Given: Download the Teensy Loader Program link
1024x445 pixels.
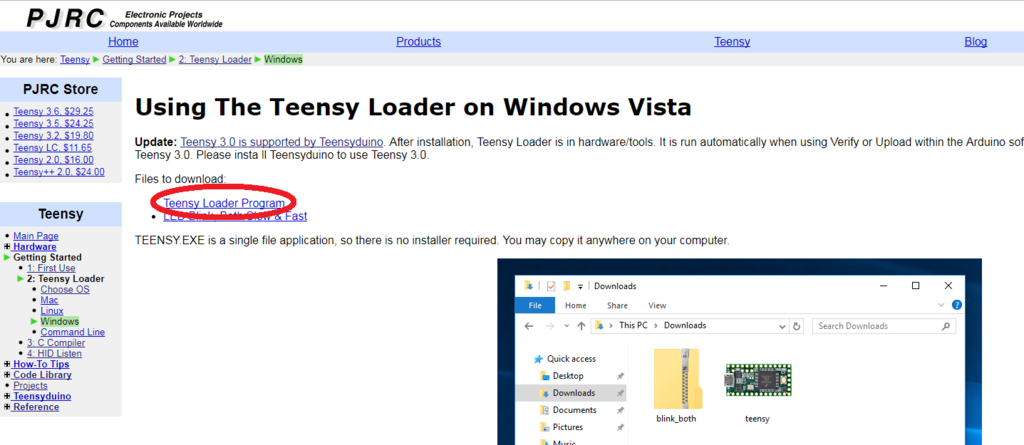Looking at the screenshot, I should pyautogui.click(x=224, y=203).
